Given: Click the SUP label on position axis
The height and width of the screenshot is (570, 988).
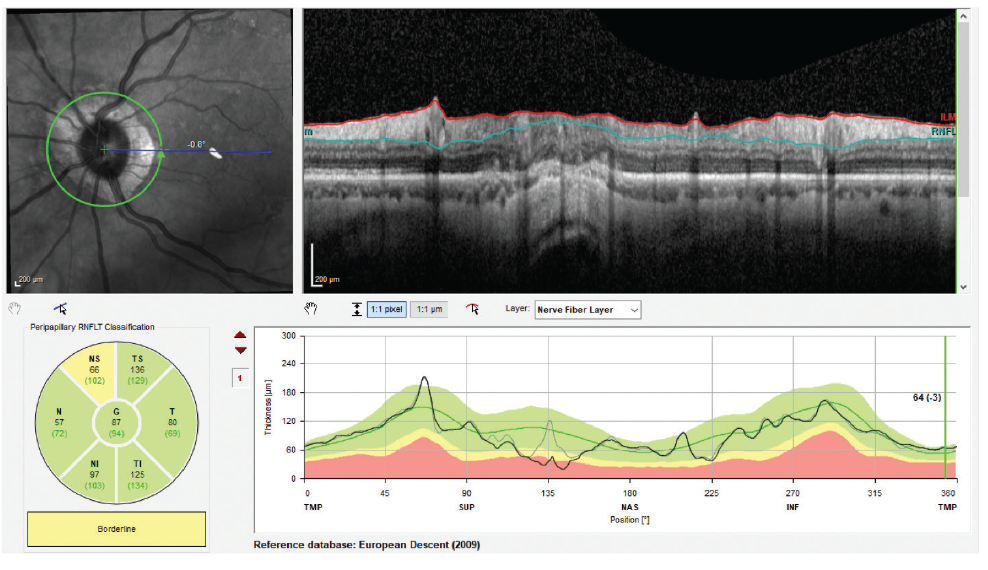Looking at the screenshot, I should pyautogui.click(x=466, y=507).
